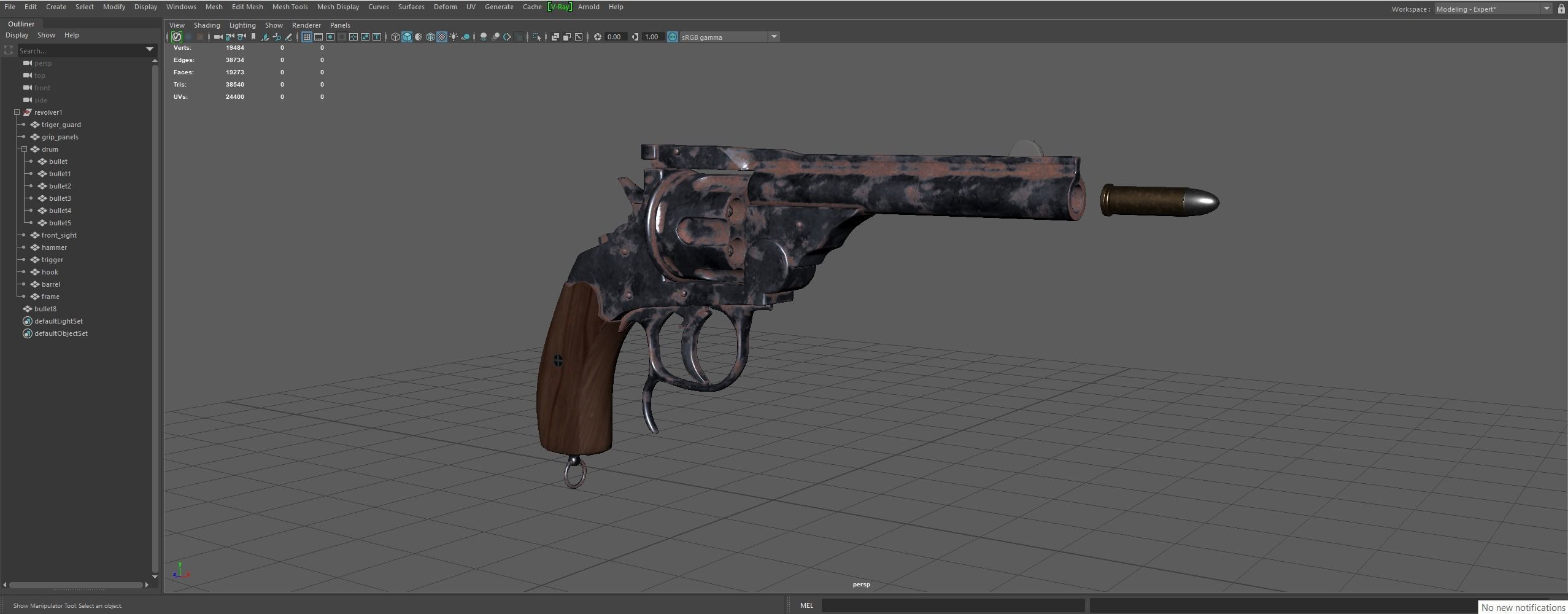
Task: Open the Outliner Show menu
Action: [46, 35]
